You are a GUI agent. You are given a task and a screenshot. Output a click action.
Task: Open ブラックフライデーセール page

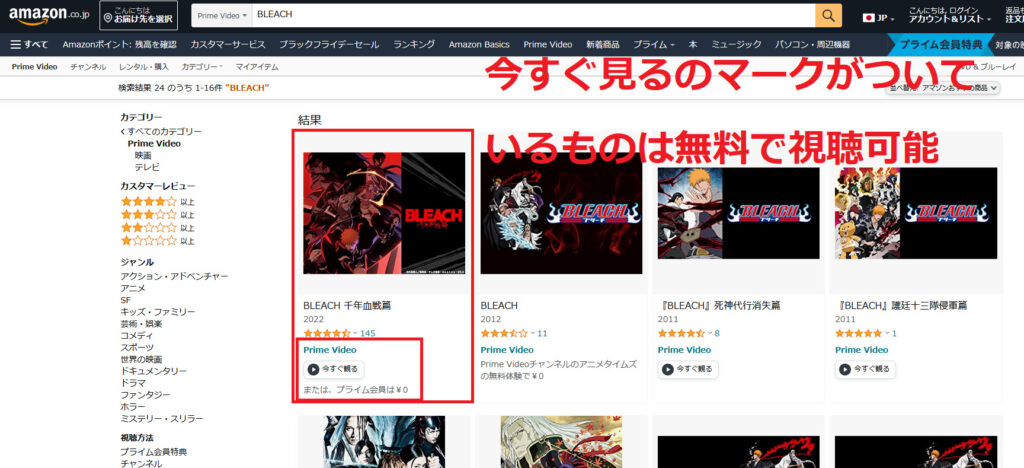pyautogui.click(x=329, y=44)
